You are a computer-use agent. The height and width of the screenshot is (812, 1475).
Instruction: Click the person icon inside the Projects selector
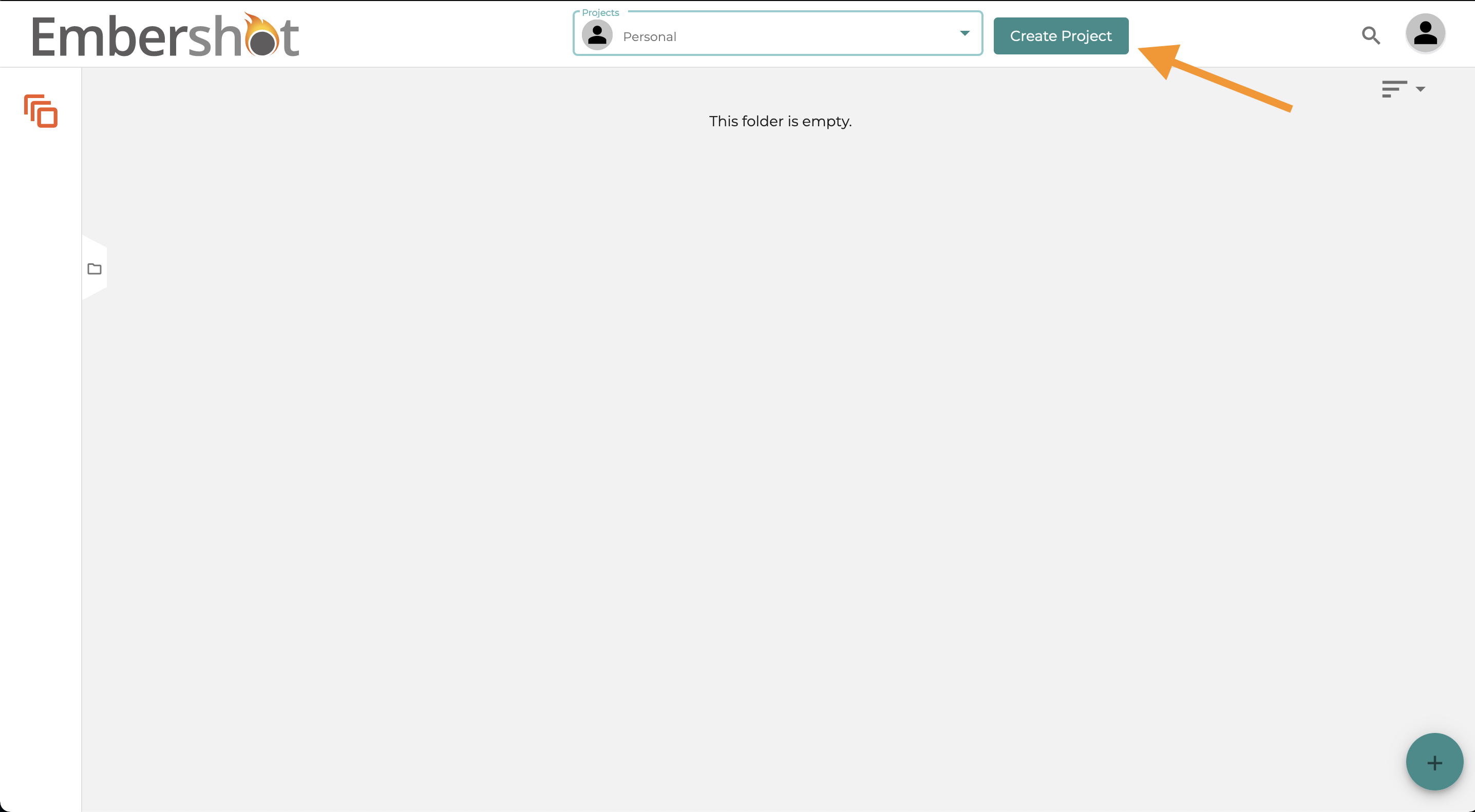pos(597,34)
